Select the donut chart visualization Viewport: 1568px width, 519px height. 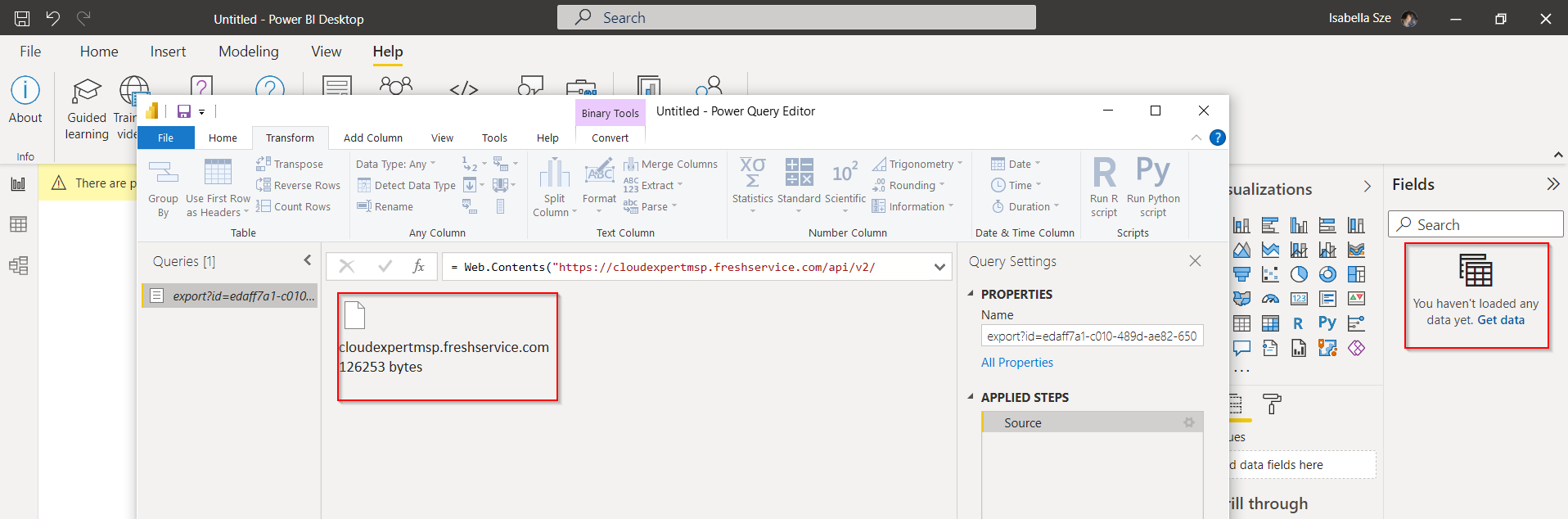(x=1327, y=274)
